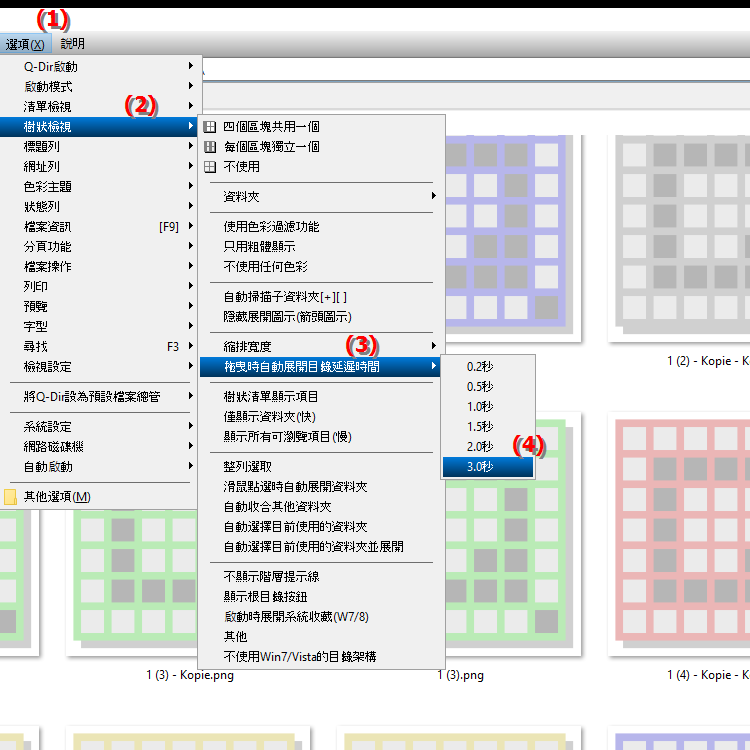Set delay to 1.0秒
750x750 pixels.
(488, 407)
